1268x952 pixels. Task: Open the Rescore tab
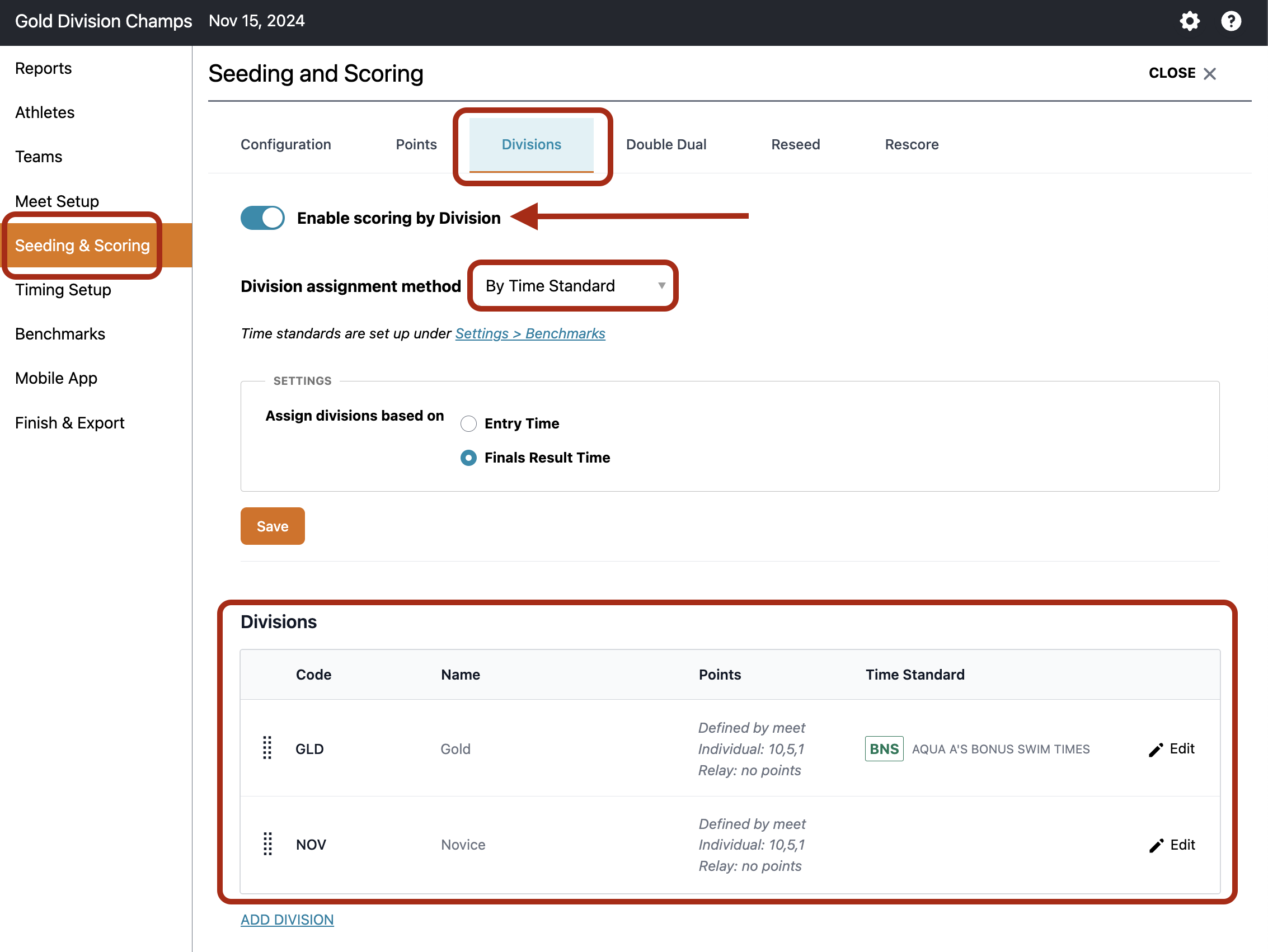[x=912, y=144]
